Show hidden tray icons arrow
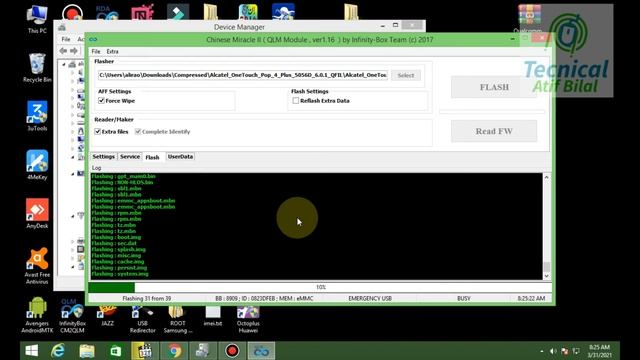640x360 pixels. [542, 351]
